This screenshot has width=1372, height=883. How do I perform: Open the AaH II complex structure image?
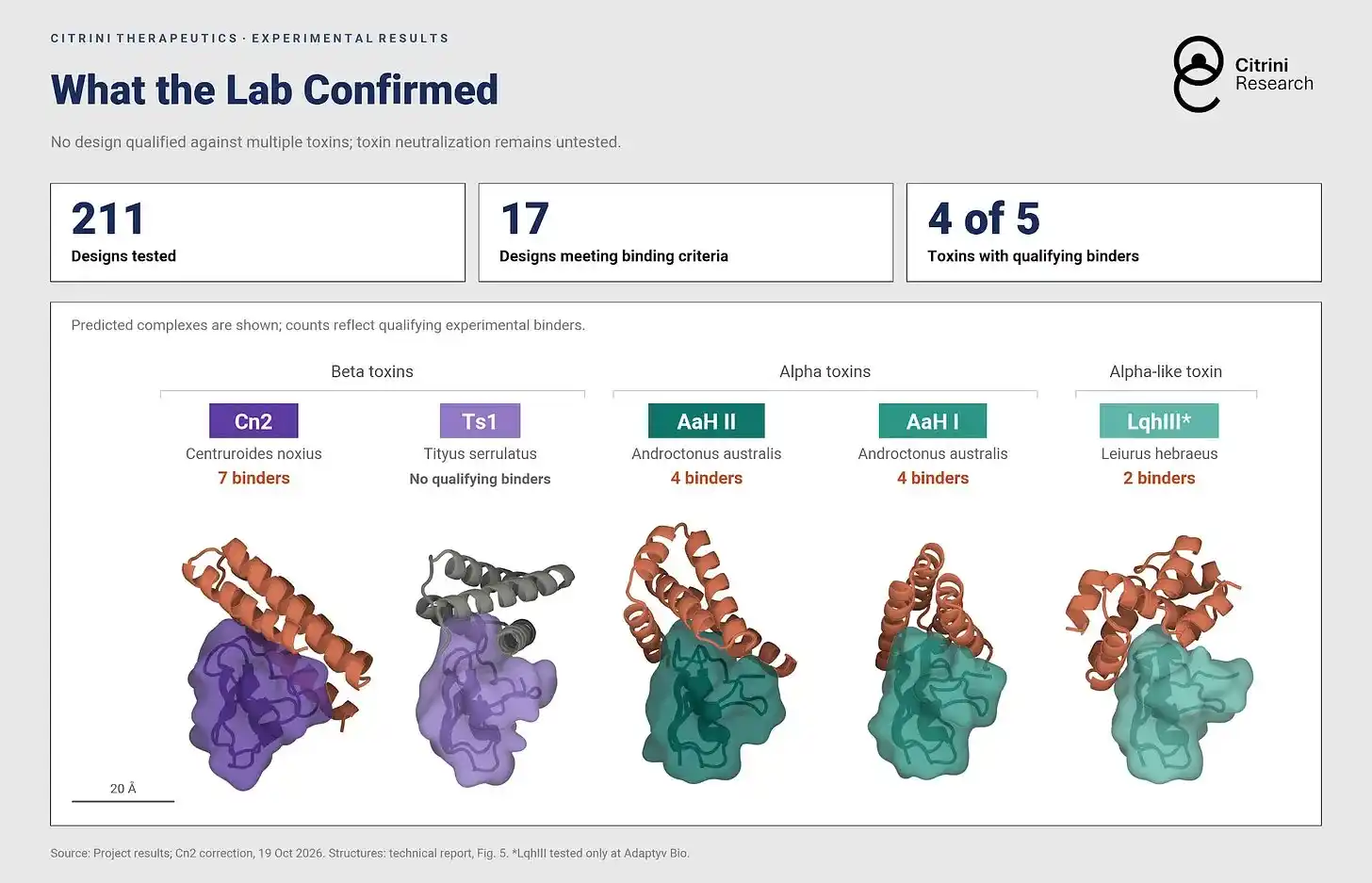(x=709, y=653)
